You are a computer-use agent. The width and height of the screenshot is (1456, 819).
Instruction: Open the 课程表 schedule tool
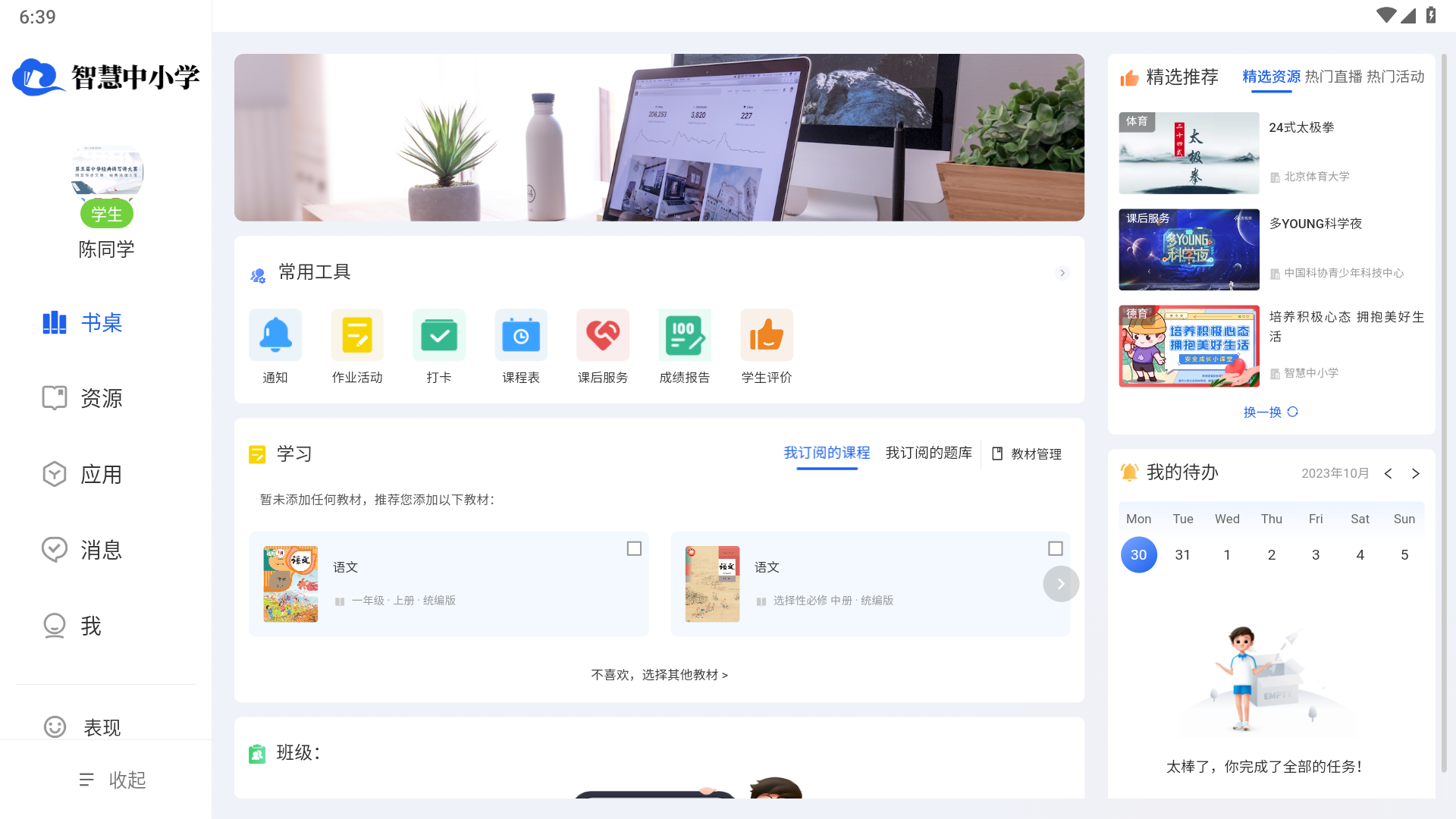tap(520, 347)
